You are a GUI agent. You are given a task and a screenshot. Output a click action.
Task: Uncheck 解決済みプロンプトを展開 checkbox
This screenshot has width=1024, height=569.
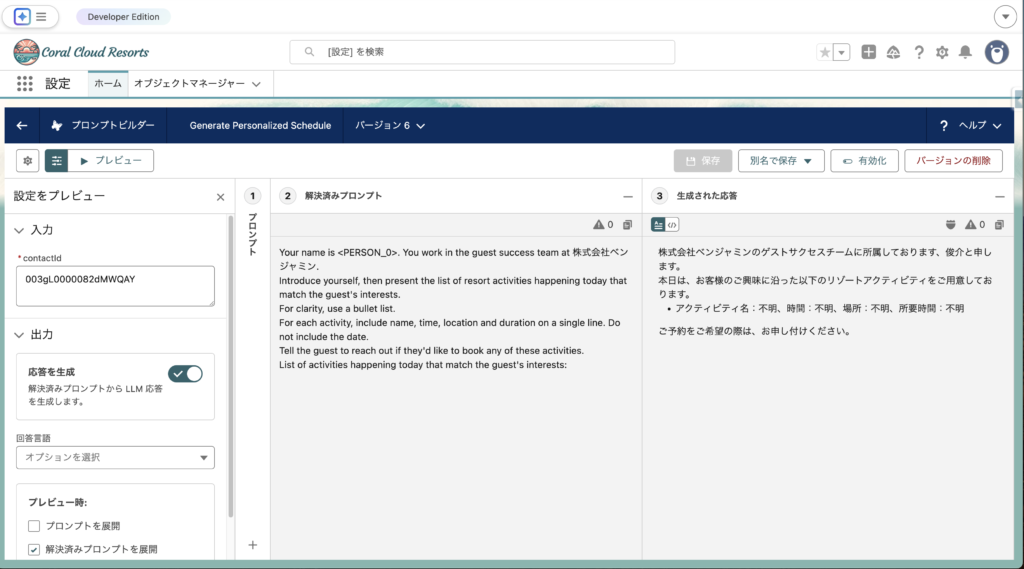(x=34, y=549)
